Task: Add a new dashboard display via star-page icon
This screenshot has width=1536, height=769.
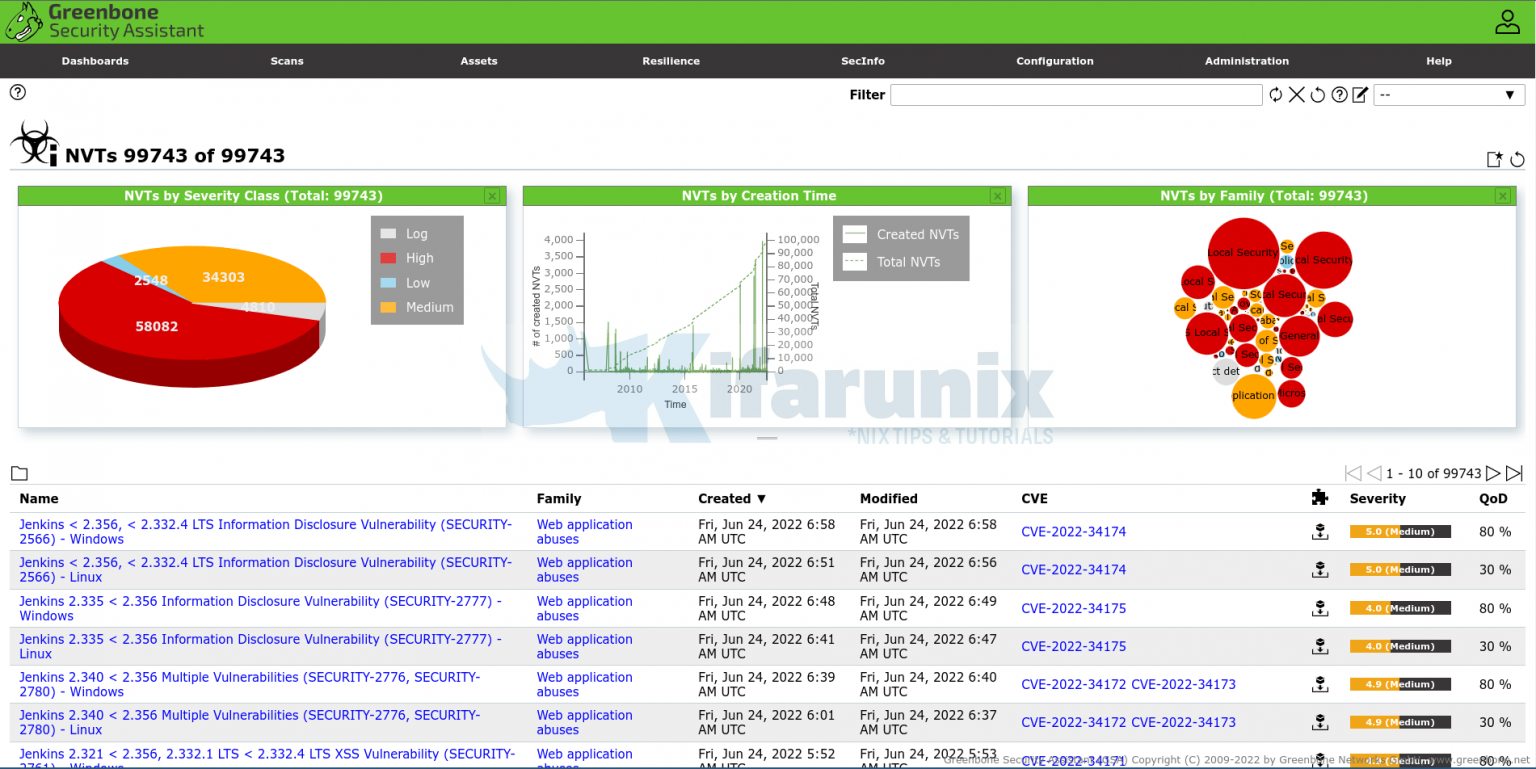Action: pyautogui.click(x=1495, y=160)
